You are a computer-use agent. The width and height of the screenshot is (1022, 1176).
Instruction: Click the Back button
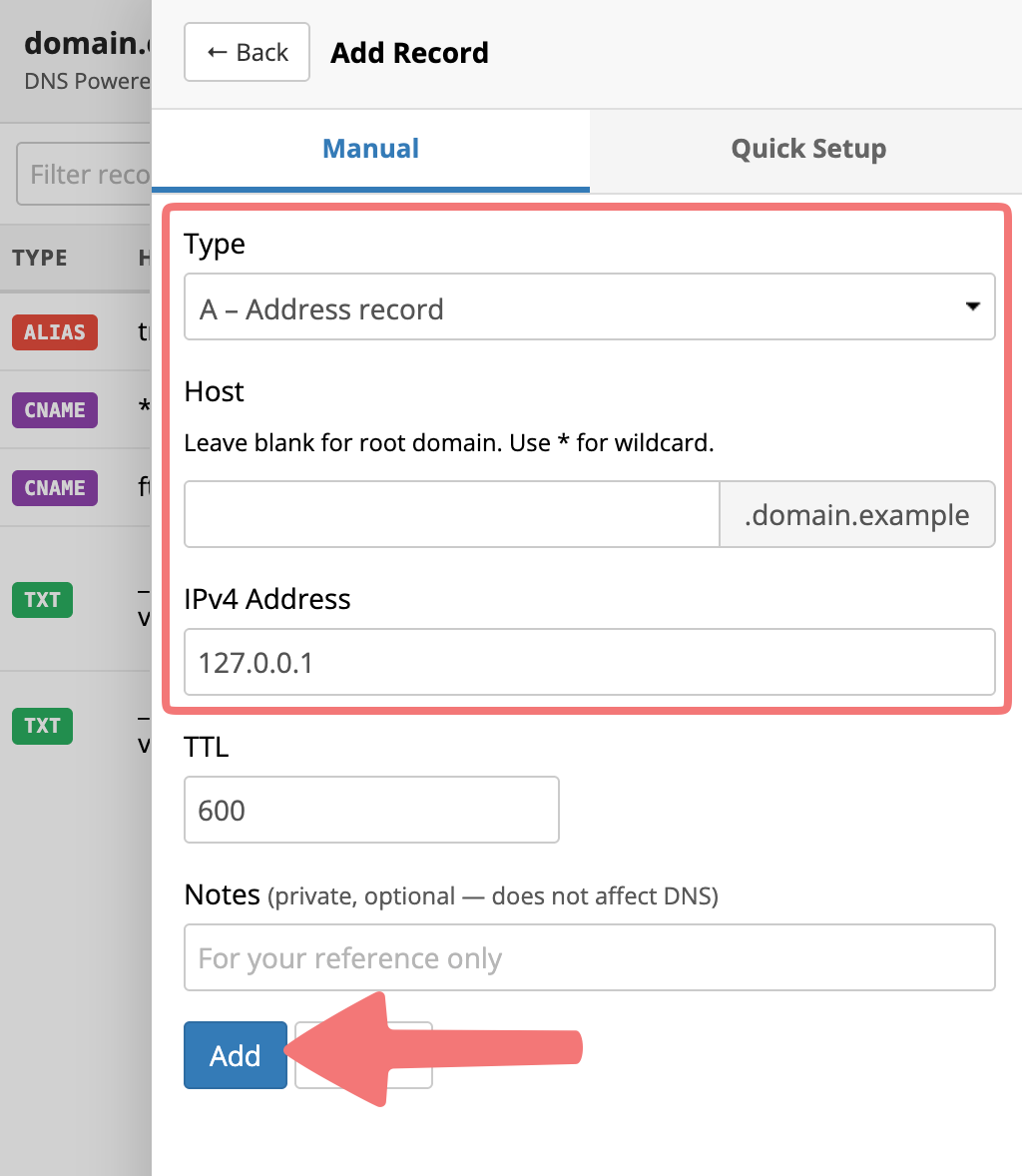tap(247, 53)
